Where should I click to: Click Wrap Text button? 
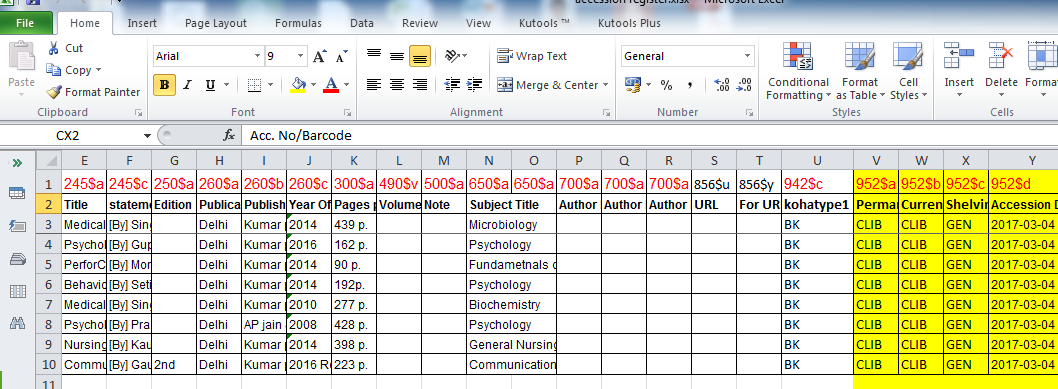[532, 56]
